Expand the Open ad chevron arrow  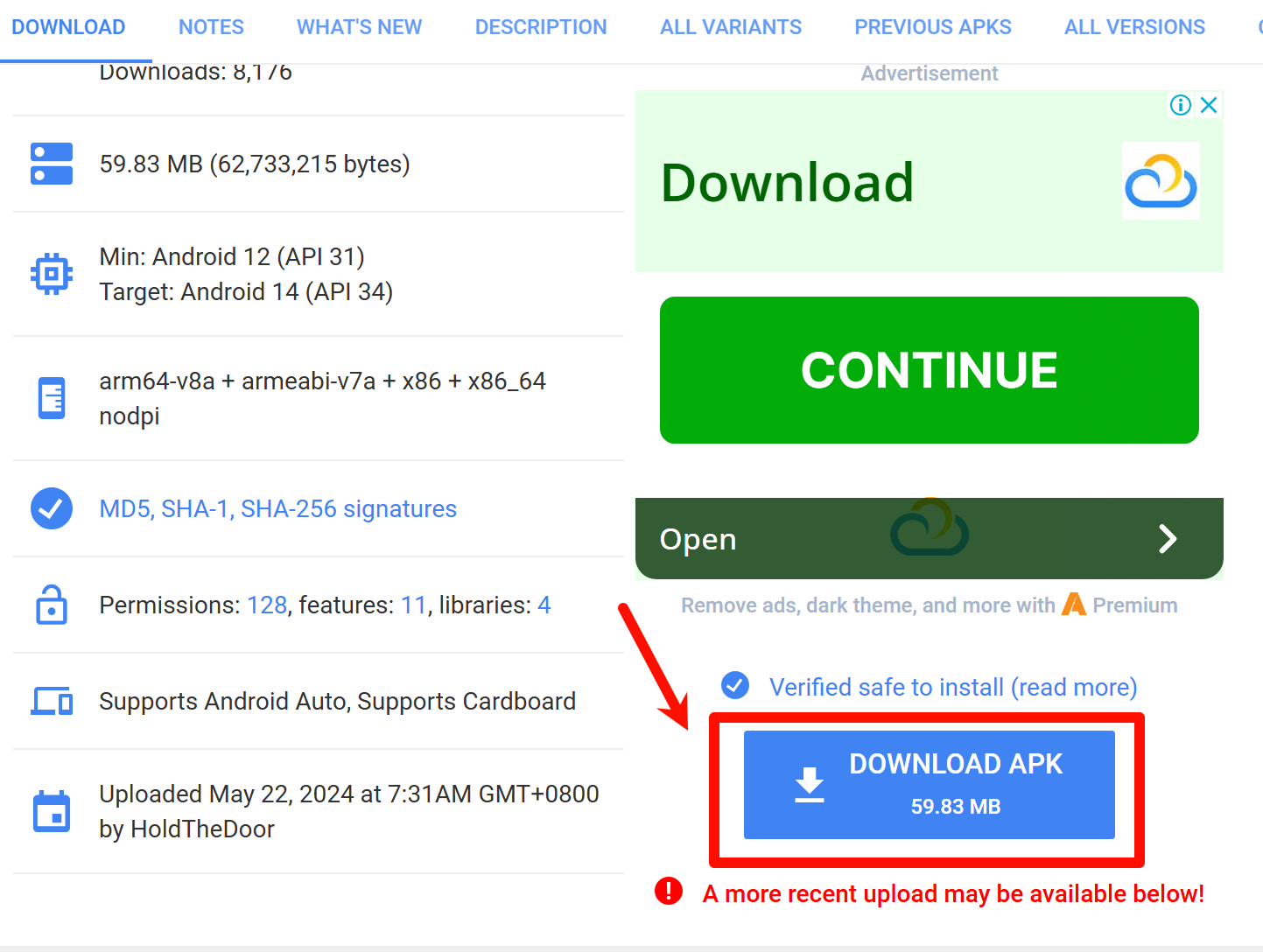click(1168, 539)
